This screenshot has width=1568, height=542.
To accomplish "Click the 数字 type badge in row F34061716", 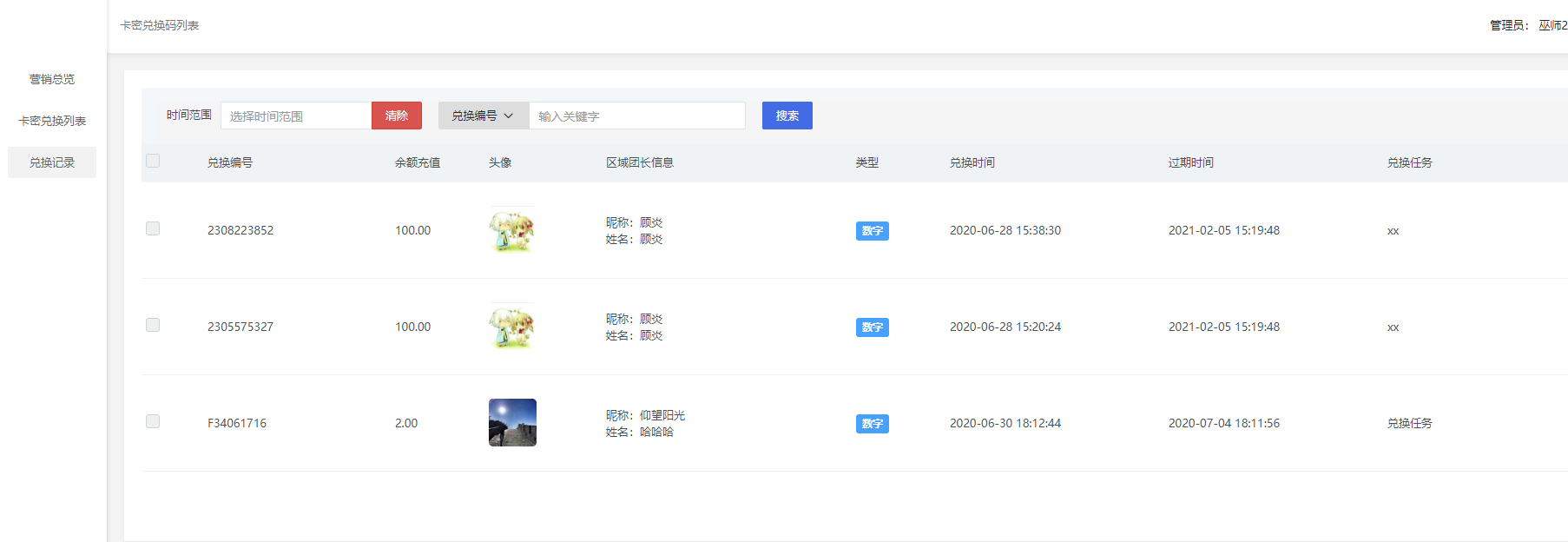I will tap(872, 424).
